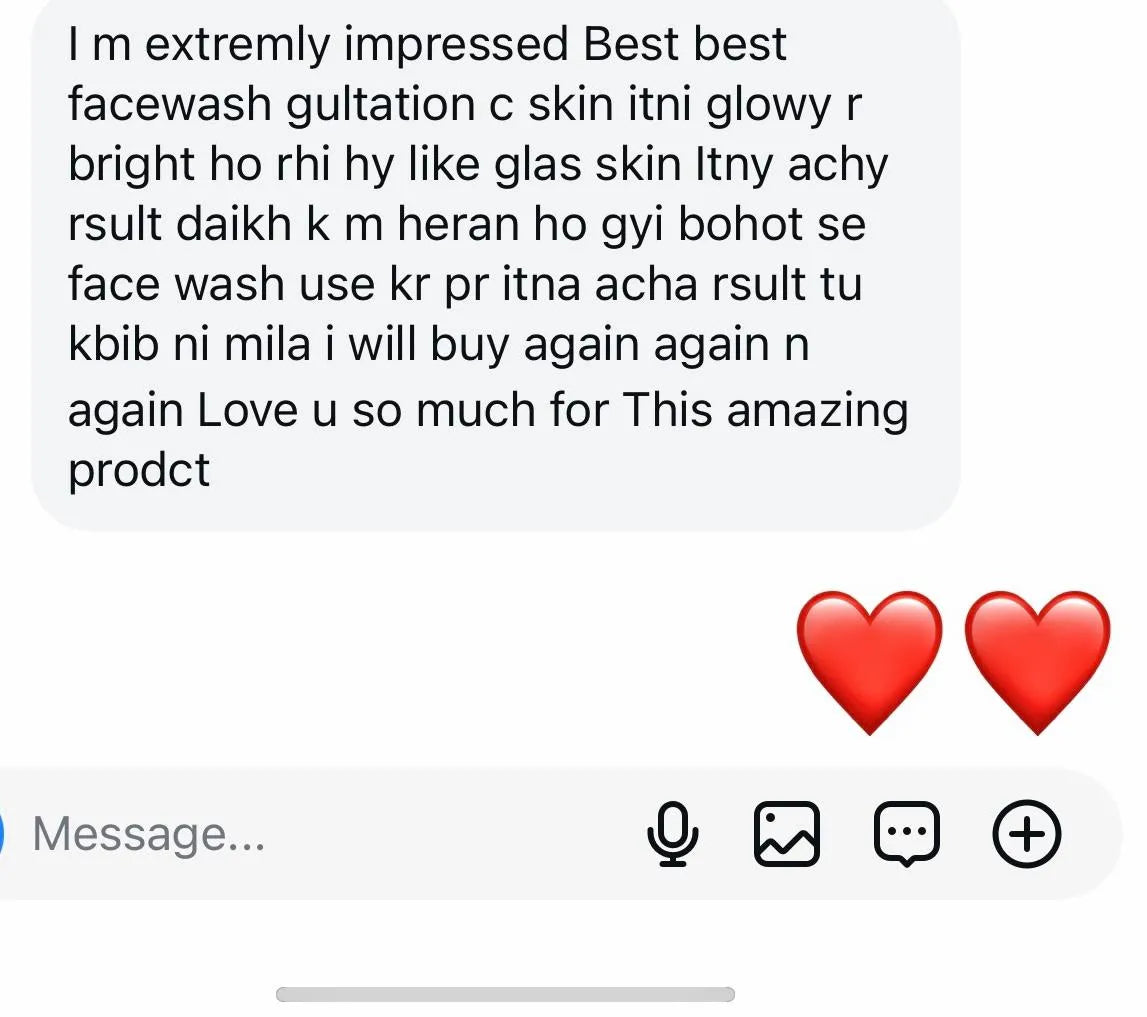Tap 'kbib ni mila' text in bubble

[x=189, y=344]
